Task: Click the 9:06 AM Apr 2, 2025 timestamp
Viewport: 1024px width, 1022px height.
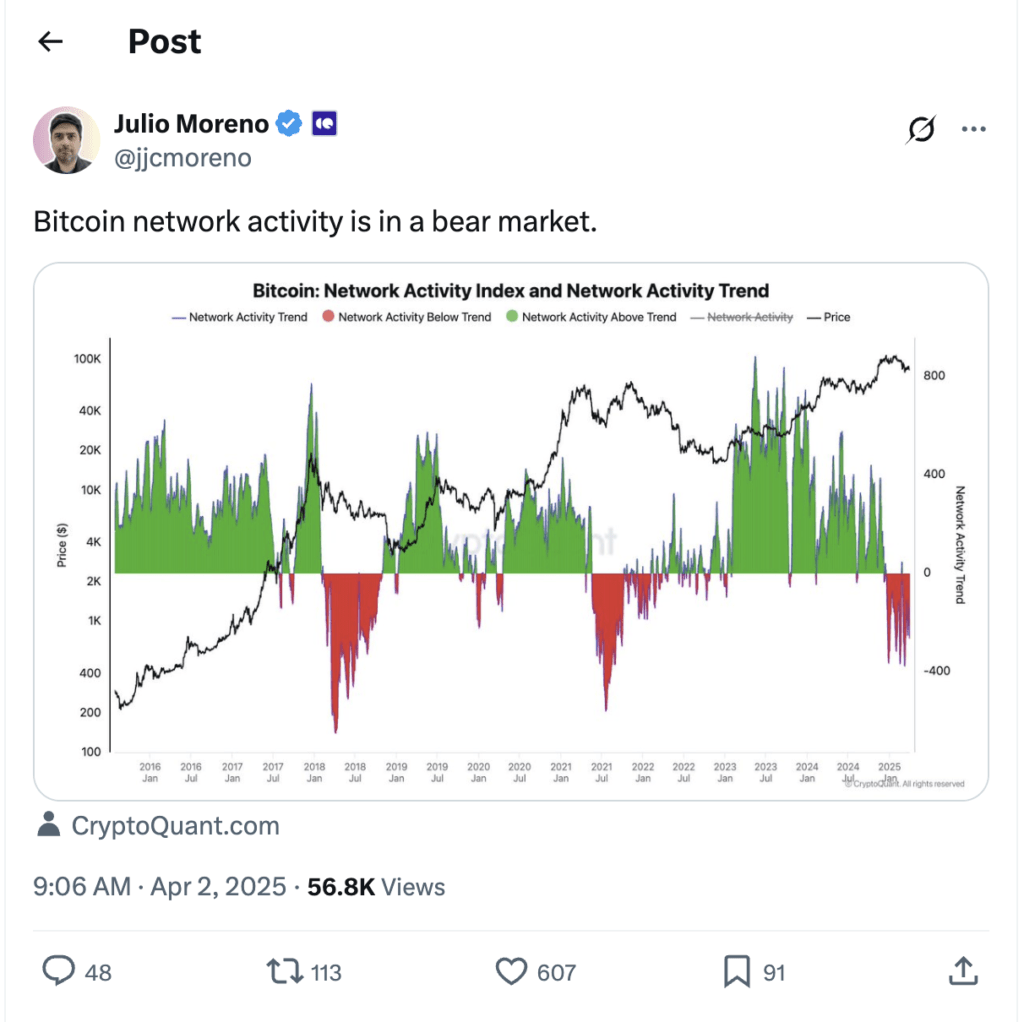Action: click(159, 887)
